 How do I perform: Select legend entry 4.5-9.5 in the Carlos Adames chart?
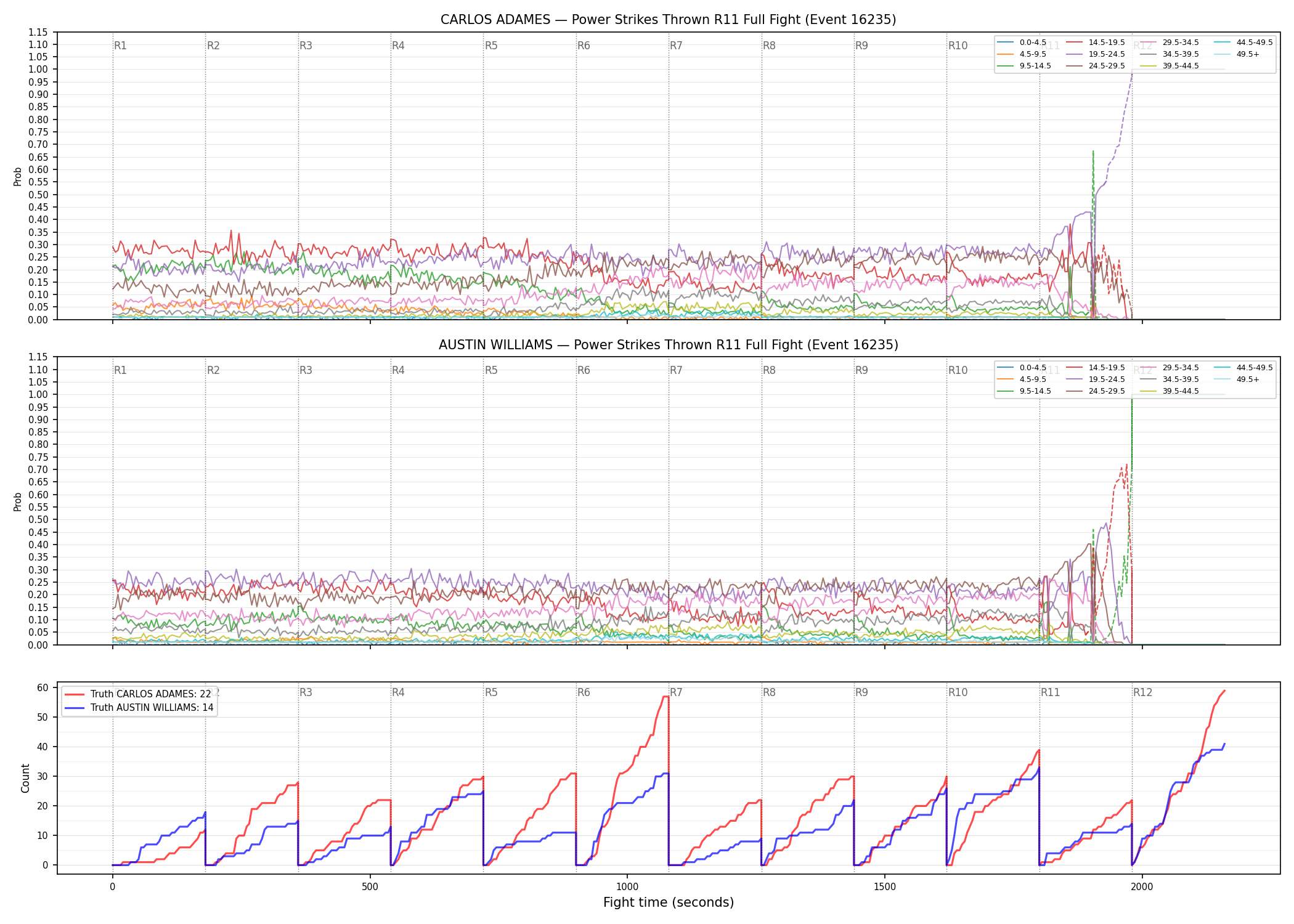pyautogui.click(x=1022, y=54)
